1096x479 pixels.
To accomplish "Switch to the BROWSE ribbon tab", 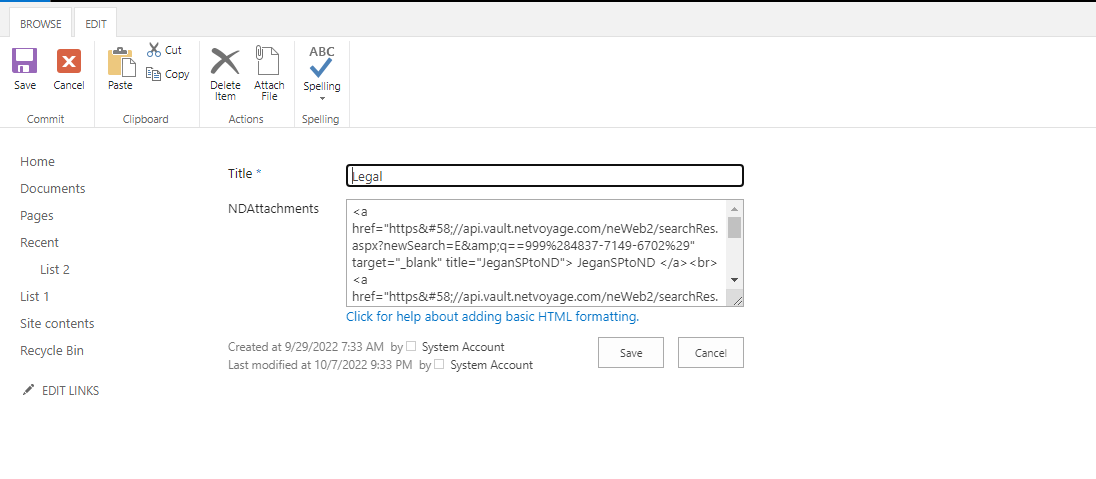I will pyautogui.click(x=41, y=24).
